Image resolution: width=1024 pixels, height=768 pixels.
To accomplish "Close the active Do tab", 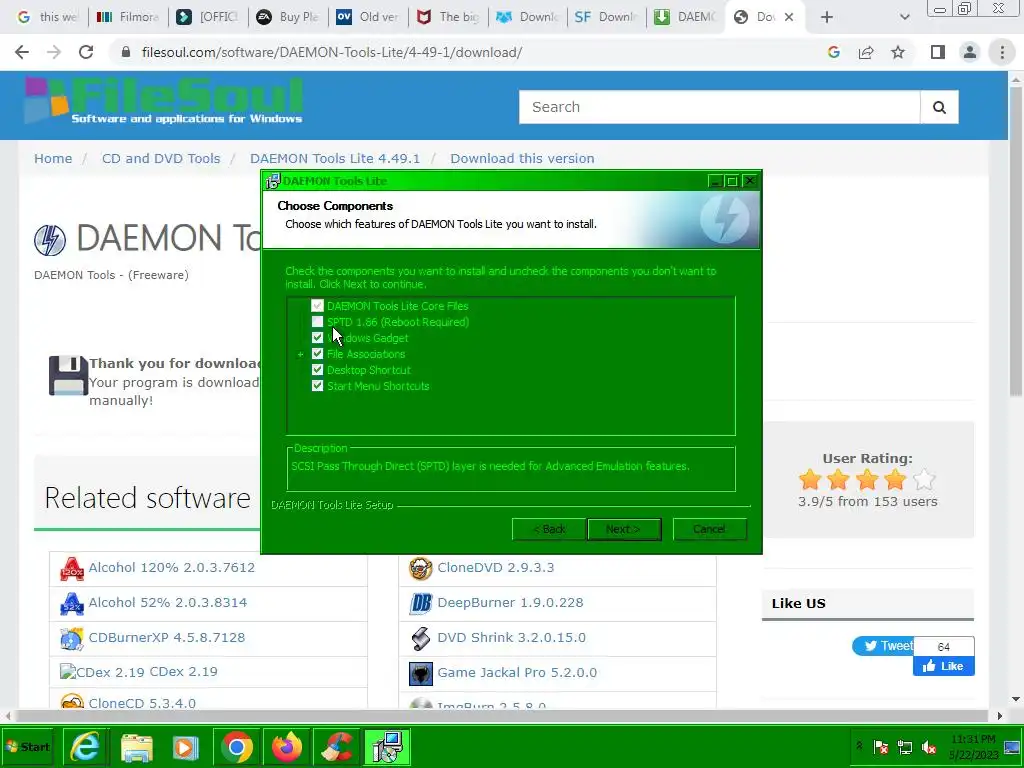I will 789,17.
